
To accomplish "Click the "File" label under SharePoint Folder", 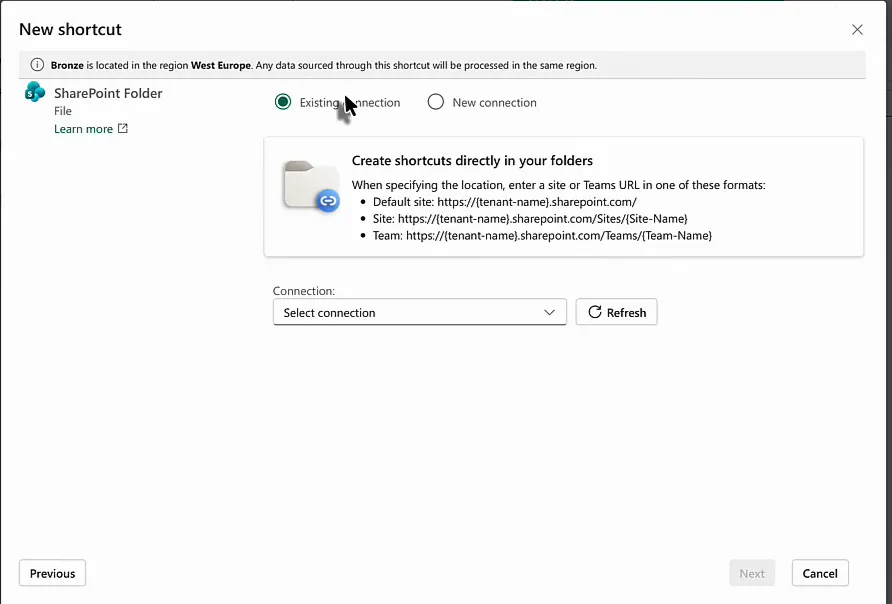I will (63, 111).
